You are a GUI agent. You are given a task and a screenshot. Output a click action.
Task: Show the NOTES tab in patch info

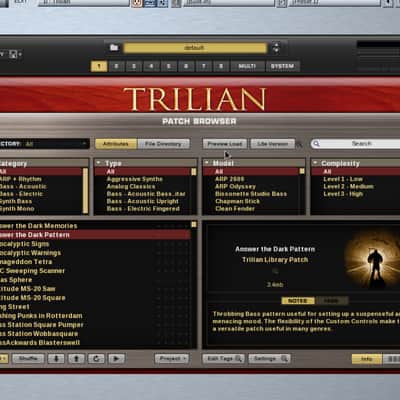pyautogui.click(x=298, y=301)
